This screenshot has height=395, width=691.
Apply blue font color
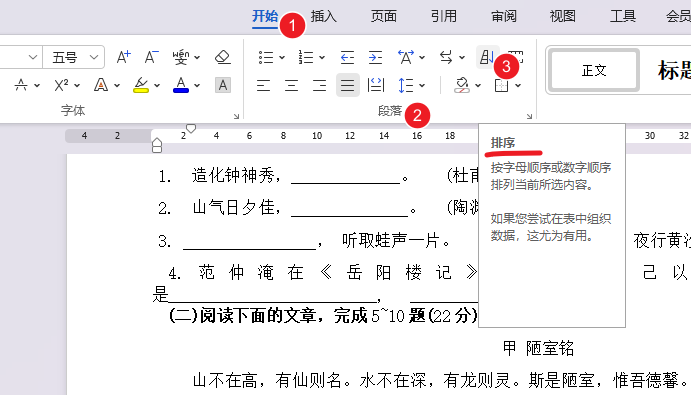181,84
